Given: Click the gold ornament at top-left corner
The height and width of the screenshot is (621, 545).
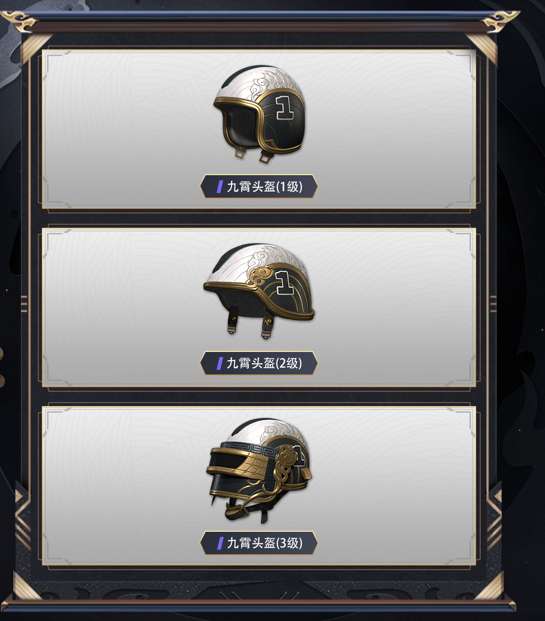Looking at the screenshot, I should (19, 21).
